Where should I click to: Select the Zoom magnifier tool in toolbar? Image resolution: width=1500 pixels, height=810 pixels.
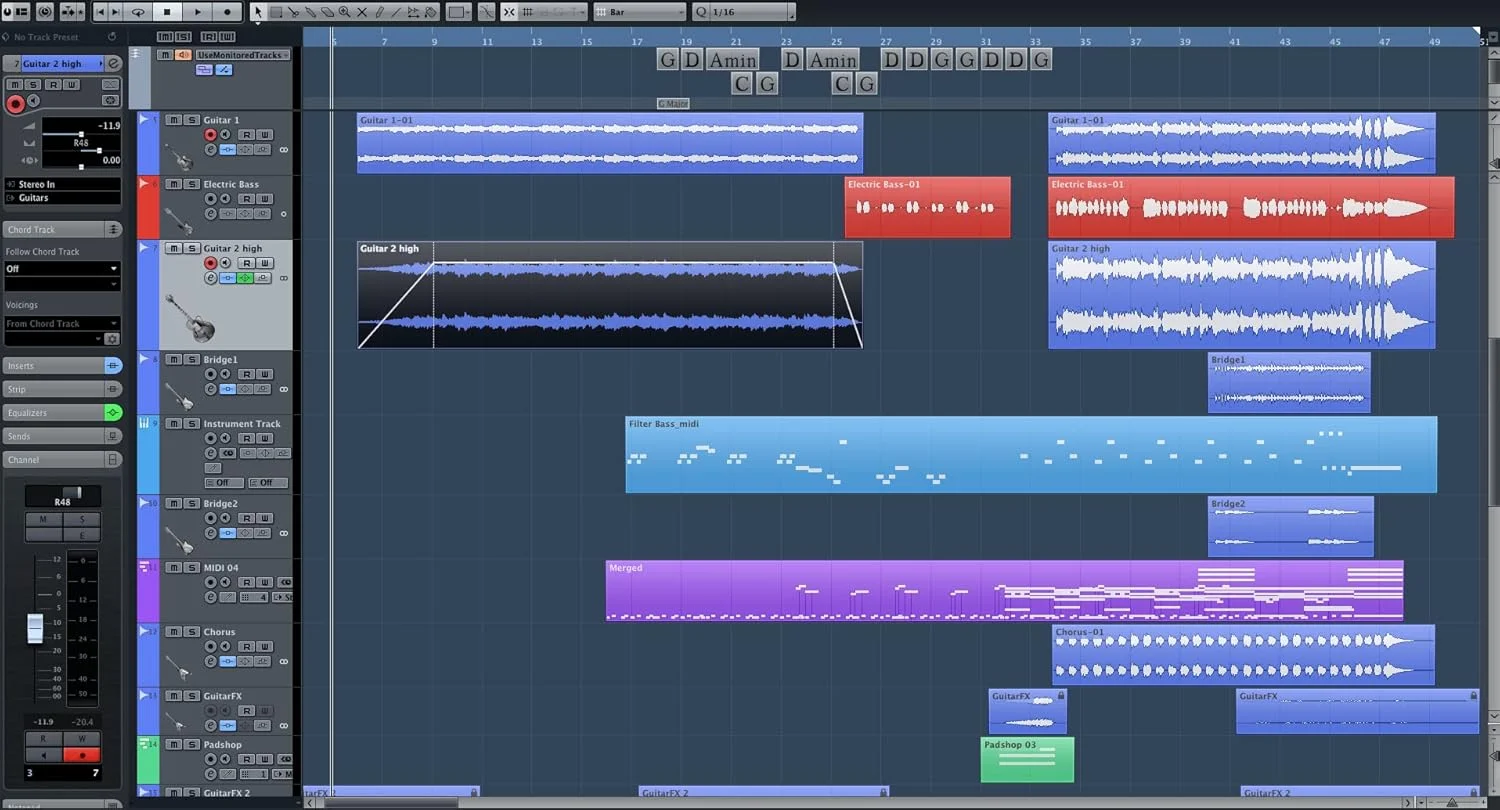[344, 12]
